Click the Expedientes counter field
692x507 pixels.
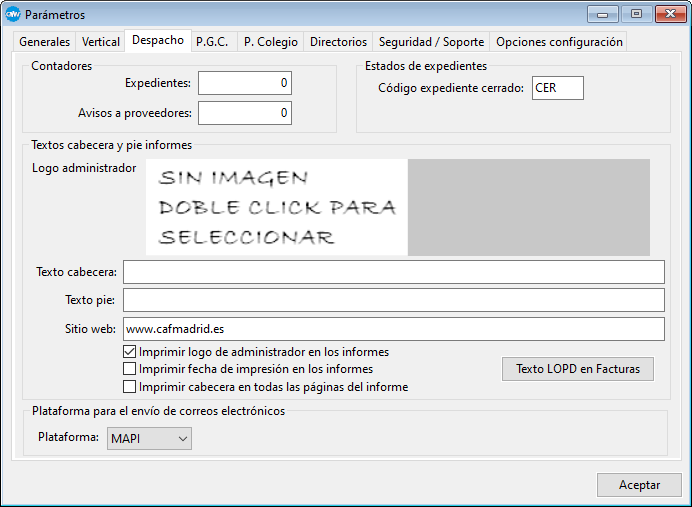(x=245, y=83)
